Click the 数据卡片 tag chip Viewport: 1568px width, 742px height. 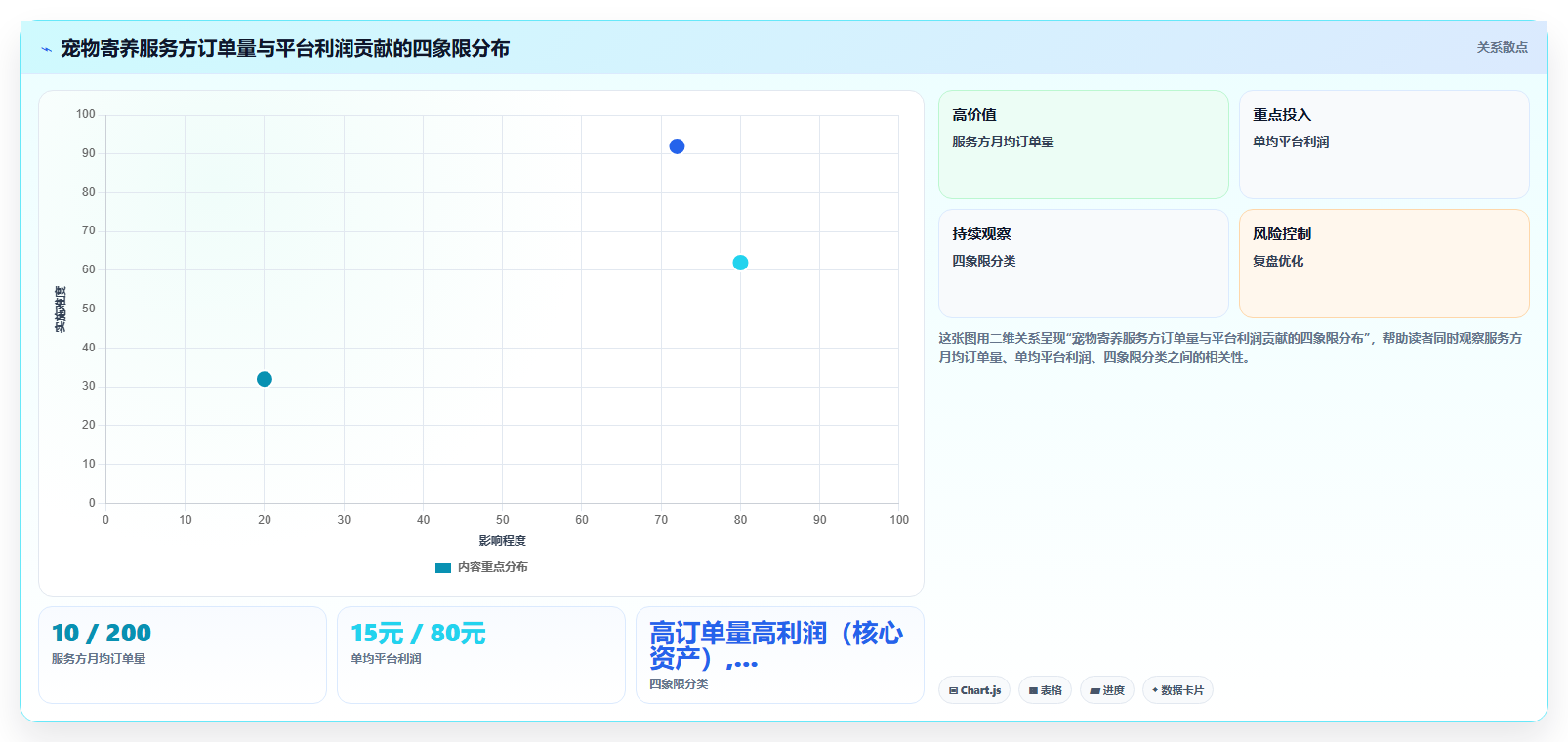1177,690
